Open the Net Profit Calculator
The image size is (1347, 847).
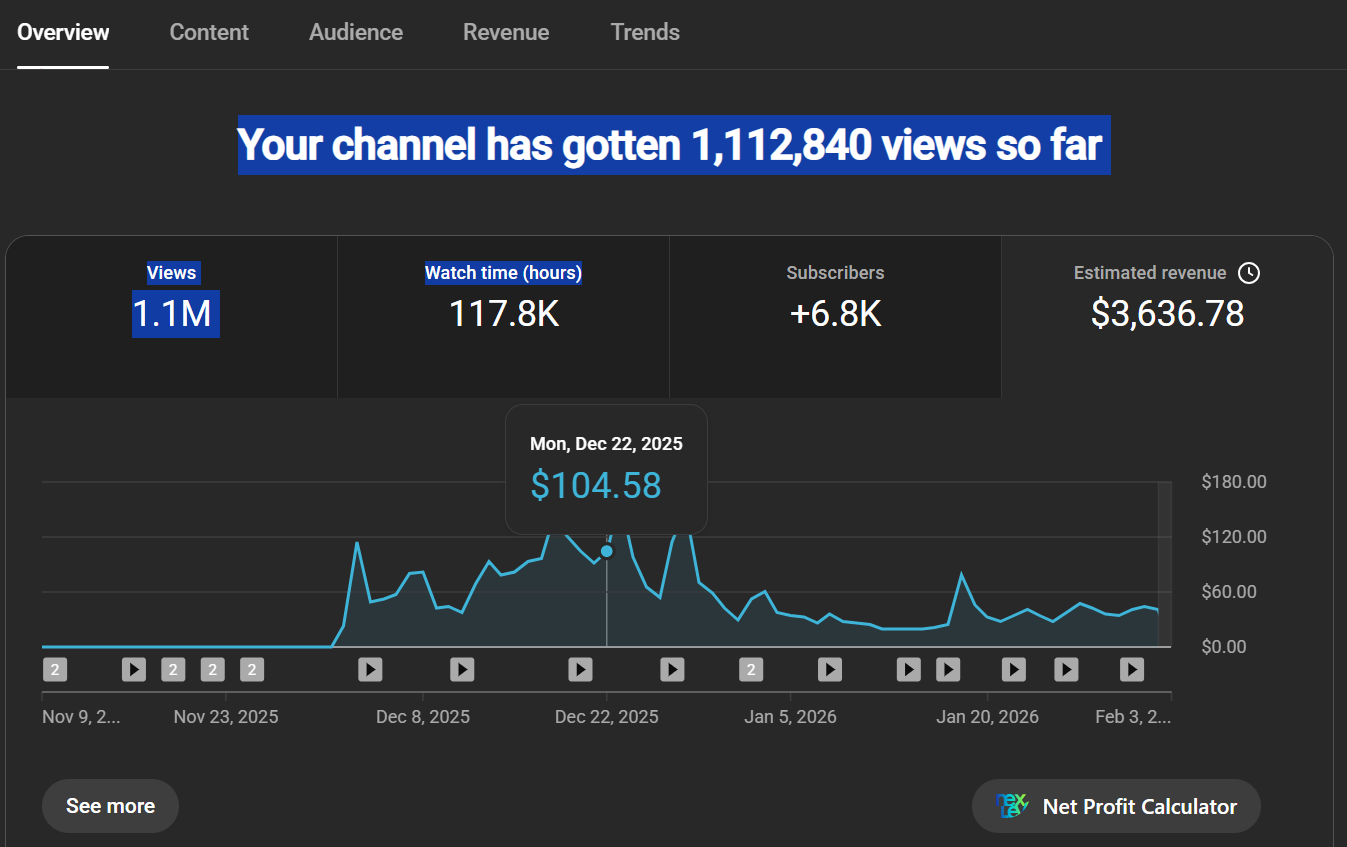click(x=1116, y=806)
